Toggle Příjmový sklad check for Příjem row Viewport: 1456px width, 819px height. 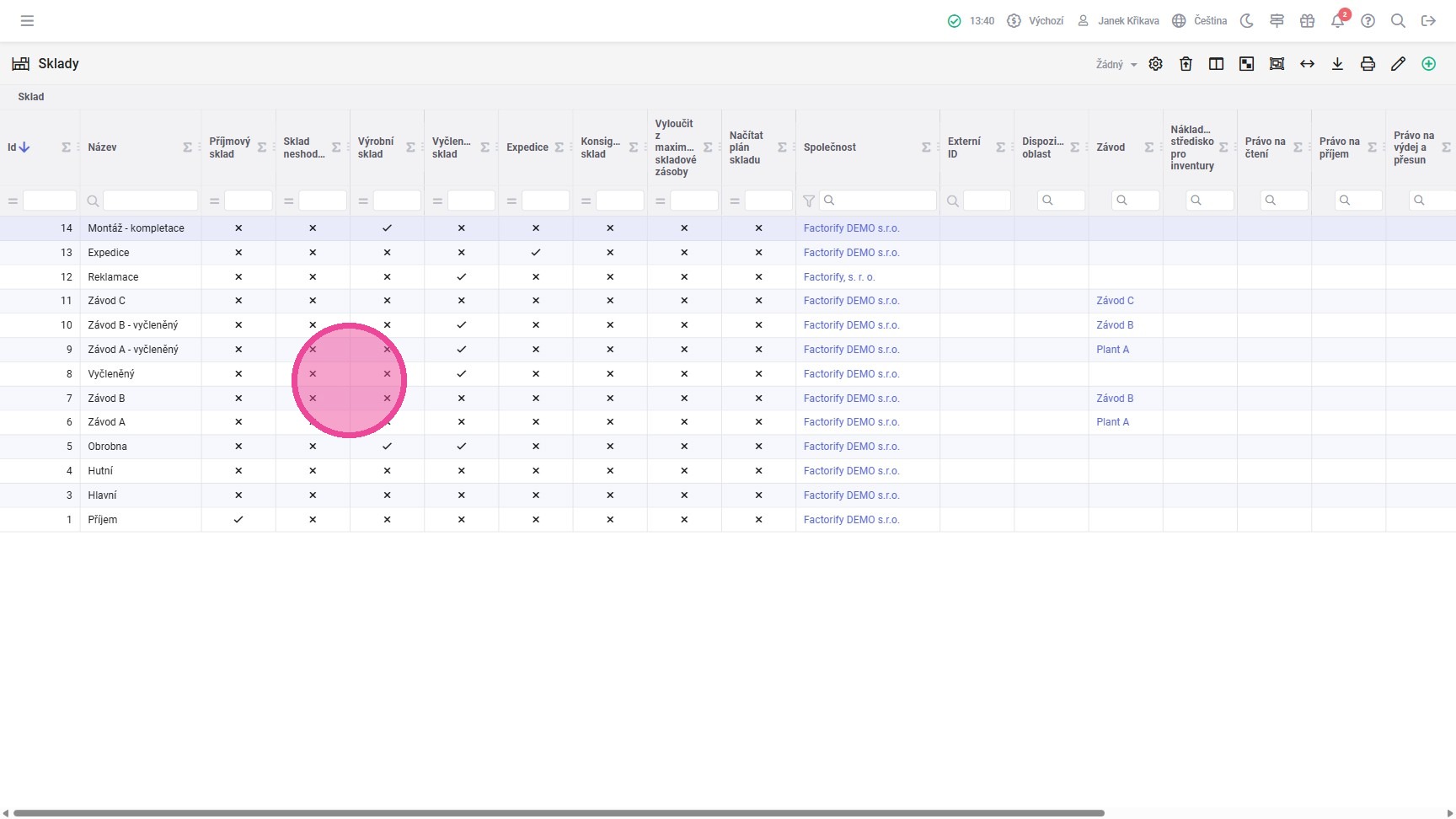238,520
